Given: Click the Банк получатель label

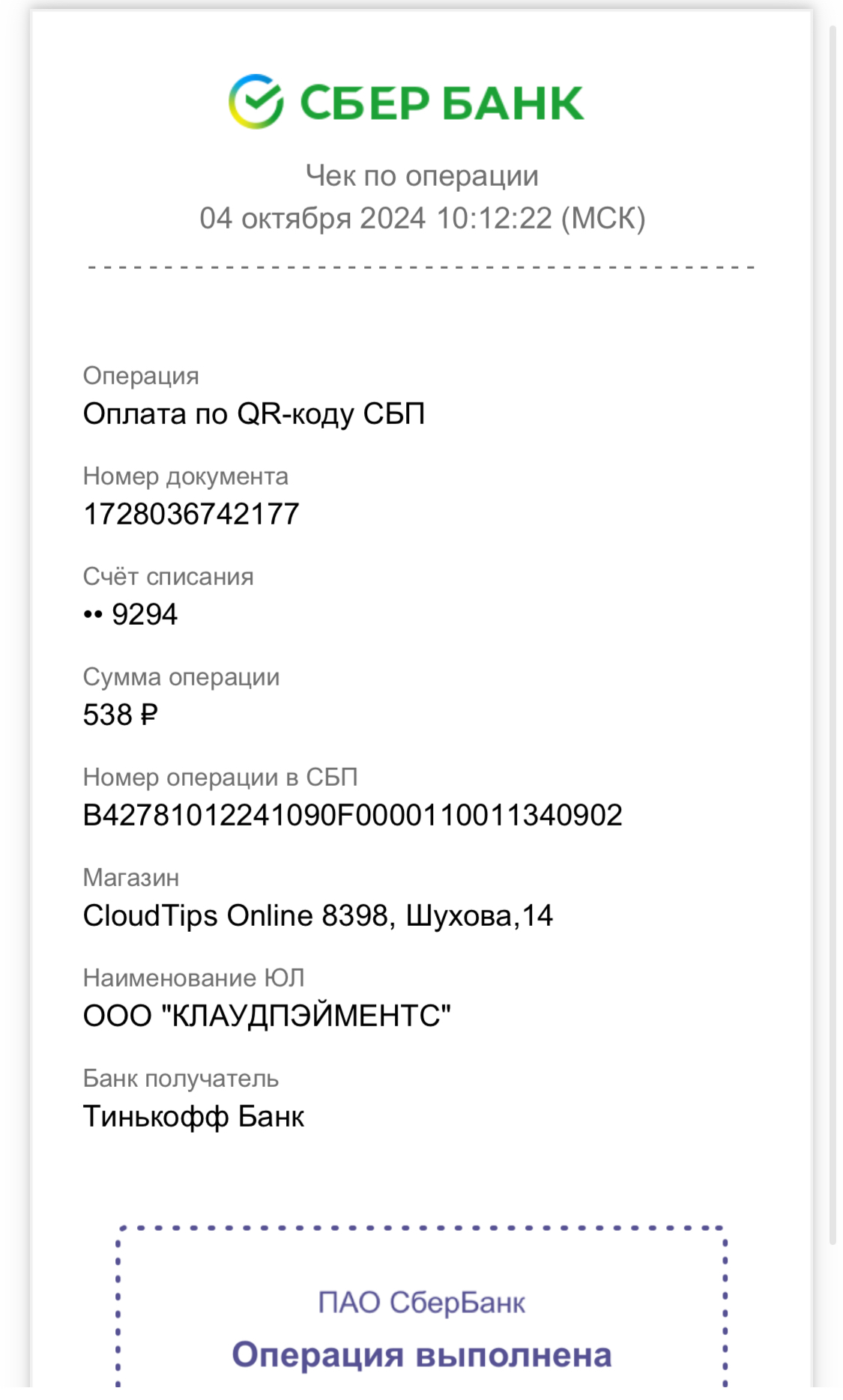Looking at the screenshot, I should point(181,1079).
